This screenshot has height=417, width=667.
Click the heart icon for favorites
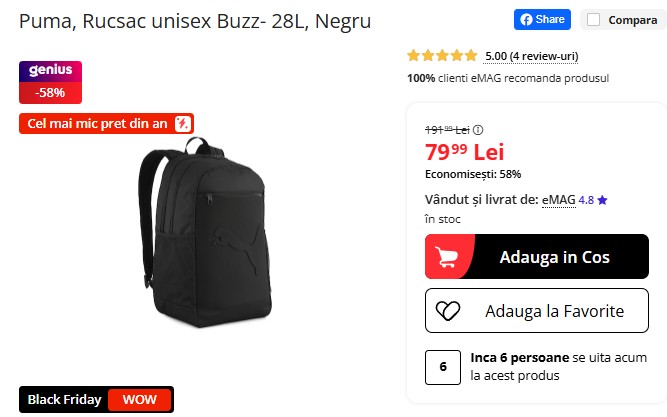tap(448, 311)
